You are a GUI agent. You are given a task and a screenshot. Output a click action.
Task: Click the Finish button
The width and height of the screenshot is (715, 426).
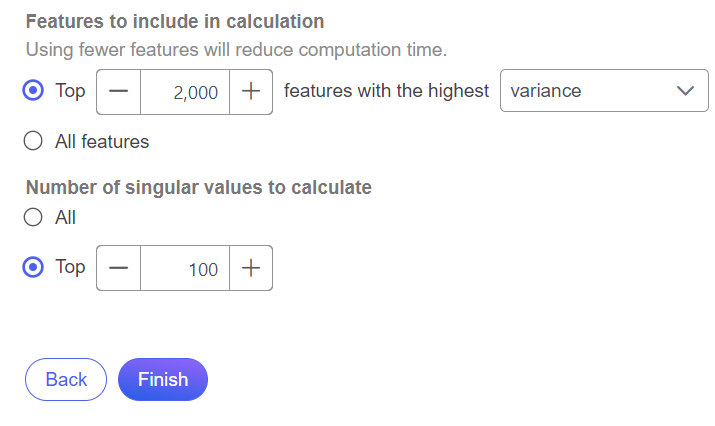(x=163, y=379)
